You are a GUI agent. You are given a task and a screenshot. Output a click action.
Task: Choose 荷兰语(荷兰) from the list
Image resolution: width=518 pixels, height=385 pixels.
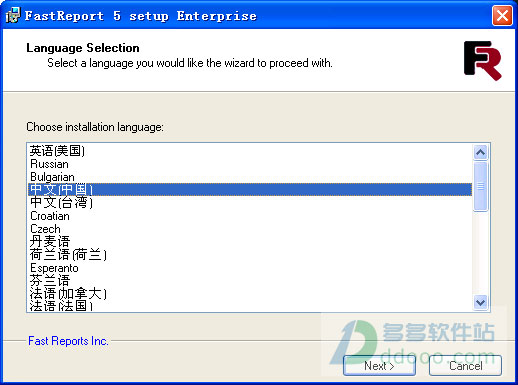coord(250,255)
